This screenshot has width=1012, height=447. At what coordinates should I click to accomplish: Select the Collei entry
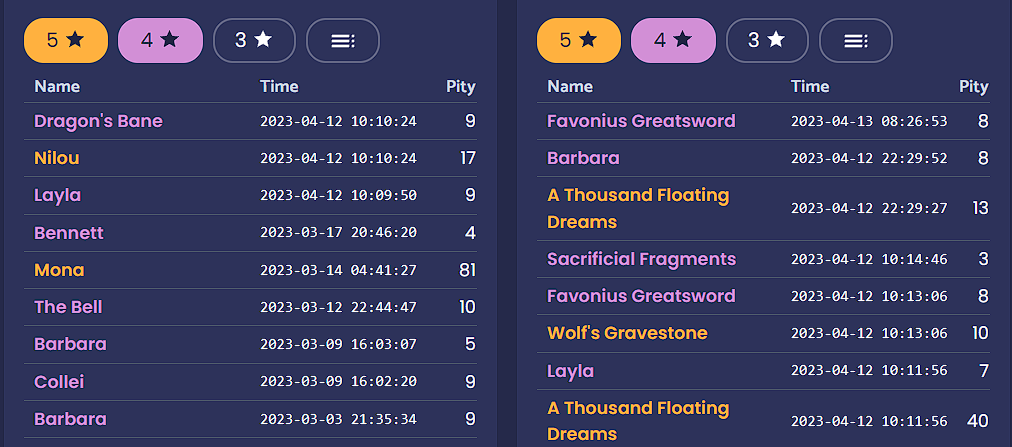coord(59,381)
